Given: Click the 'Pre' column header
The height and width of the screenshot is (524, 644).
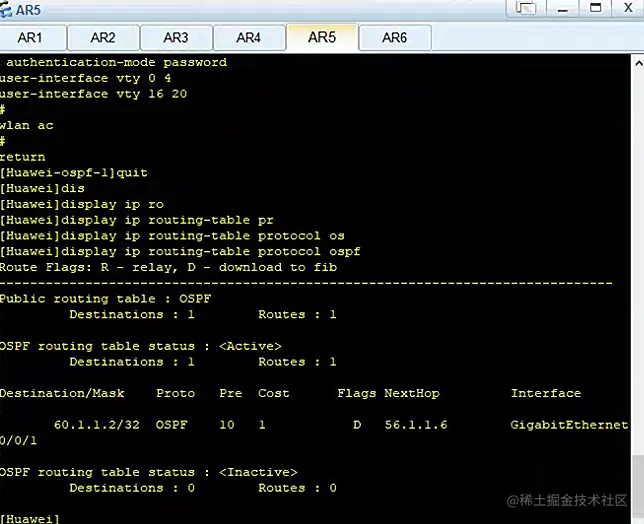Looking at the screenshot, I should tap(230, 393).
